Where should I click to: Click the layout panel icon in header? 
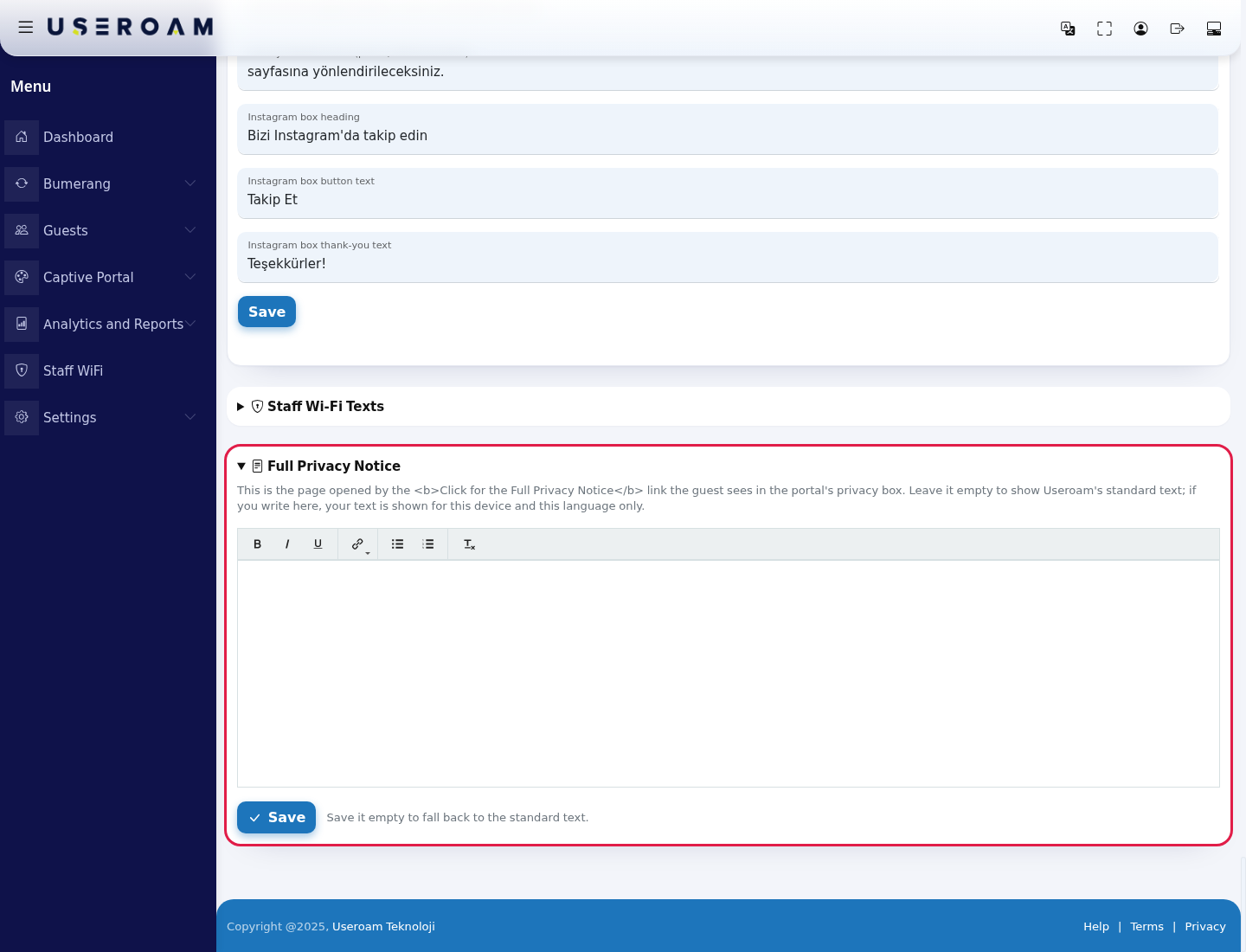click(1213, 29)
